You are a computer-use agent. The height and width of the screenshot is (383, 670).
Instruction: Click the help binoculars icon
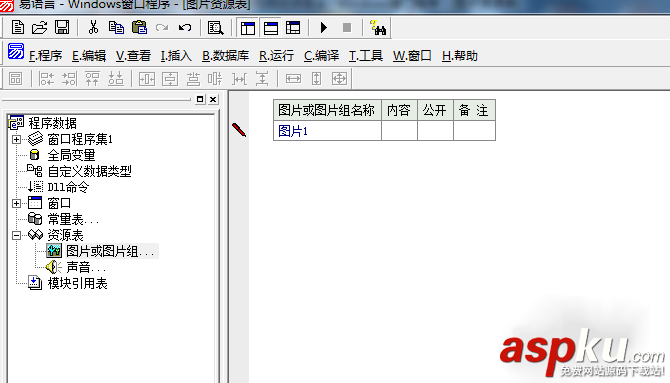click(x=378, y=28)
